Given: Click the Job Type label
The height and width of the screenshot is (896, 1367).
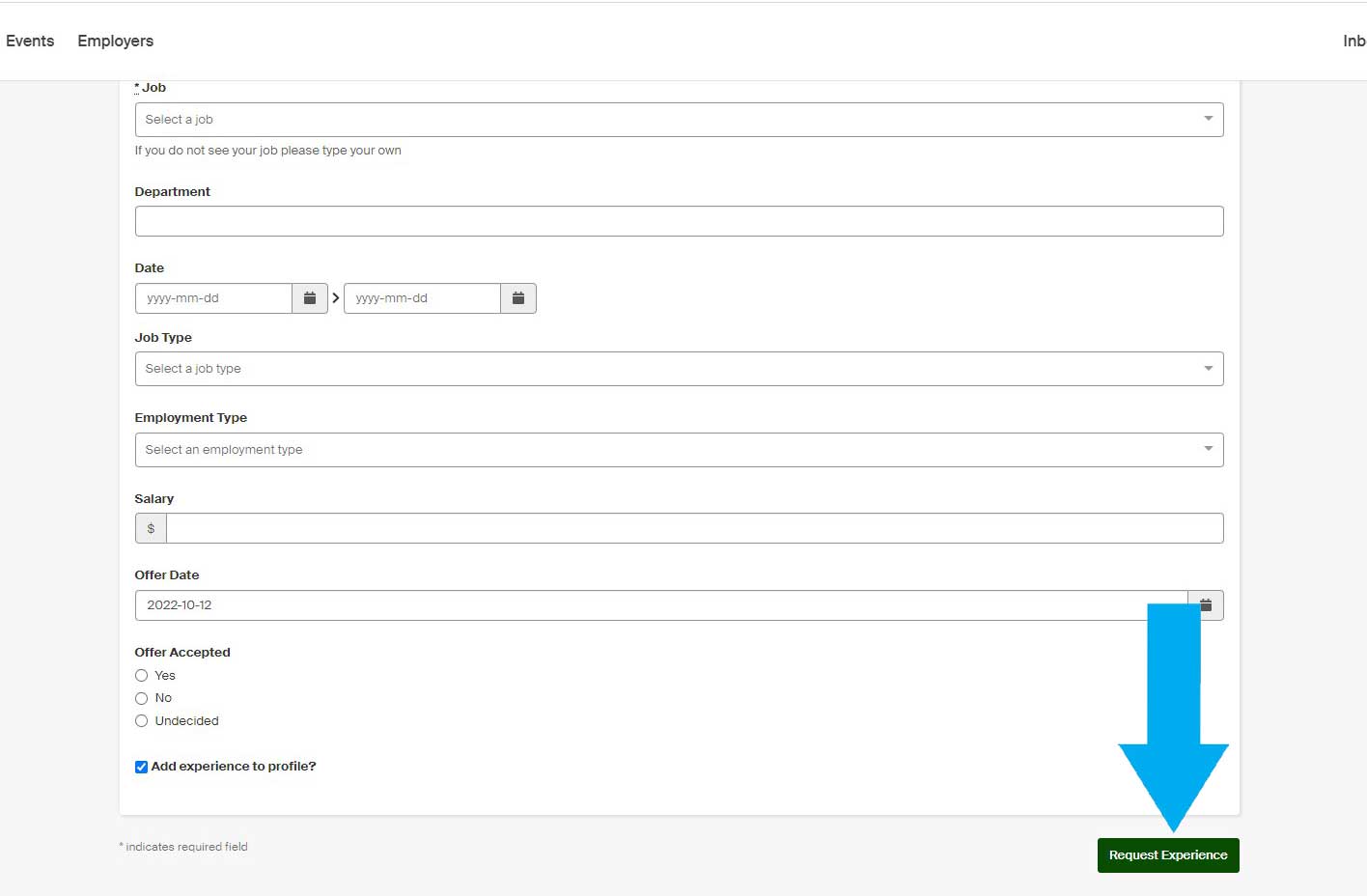Looking at the screenshot, I should (163, 338).
